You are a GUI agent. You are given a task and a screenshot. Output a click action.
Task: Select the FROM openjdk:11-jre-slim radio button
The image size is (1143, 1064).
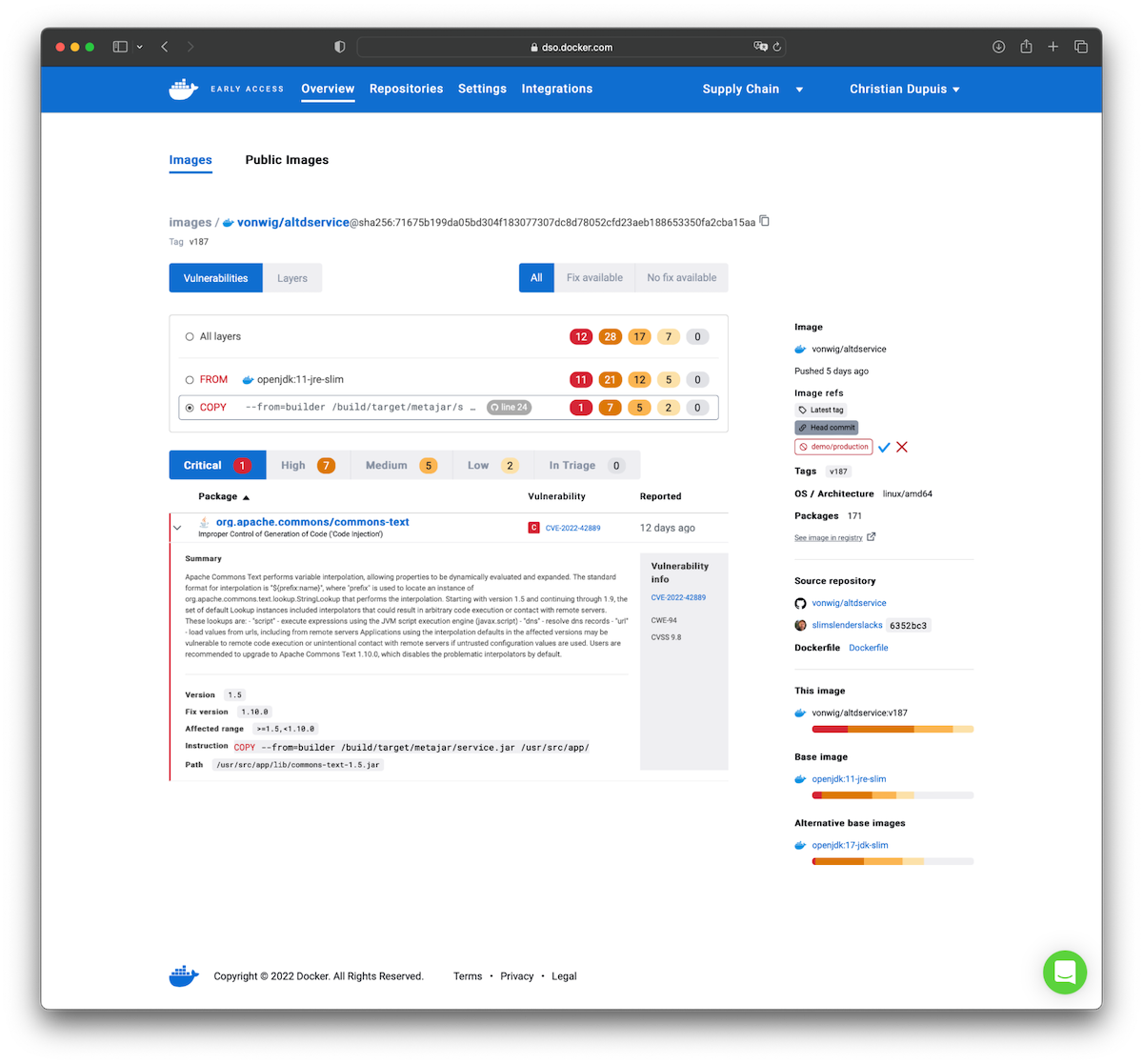coord(190,380)
